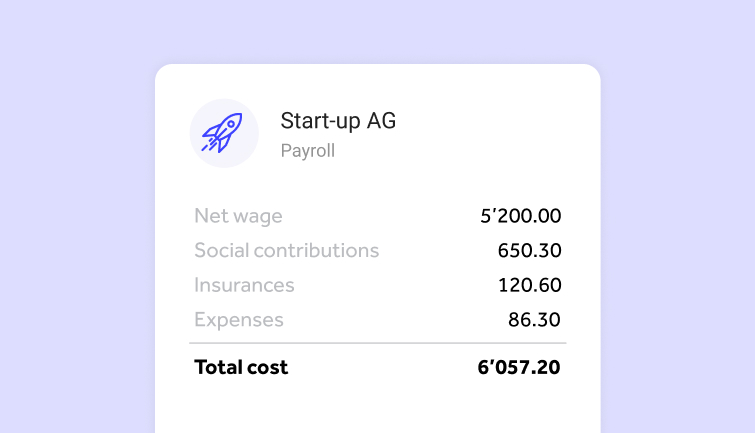This screenshot has height=433, width=755.
Task: Click the 650.30 social contributions value
Action: coord(529,250)
